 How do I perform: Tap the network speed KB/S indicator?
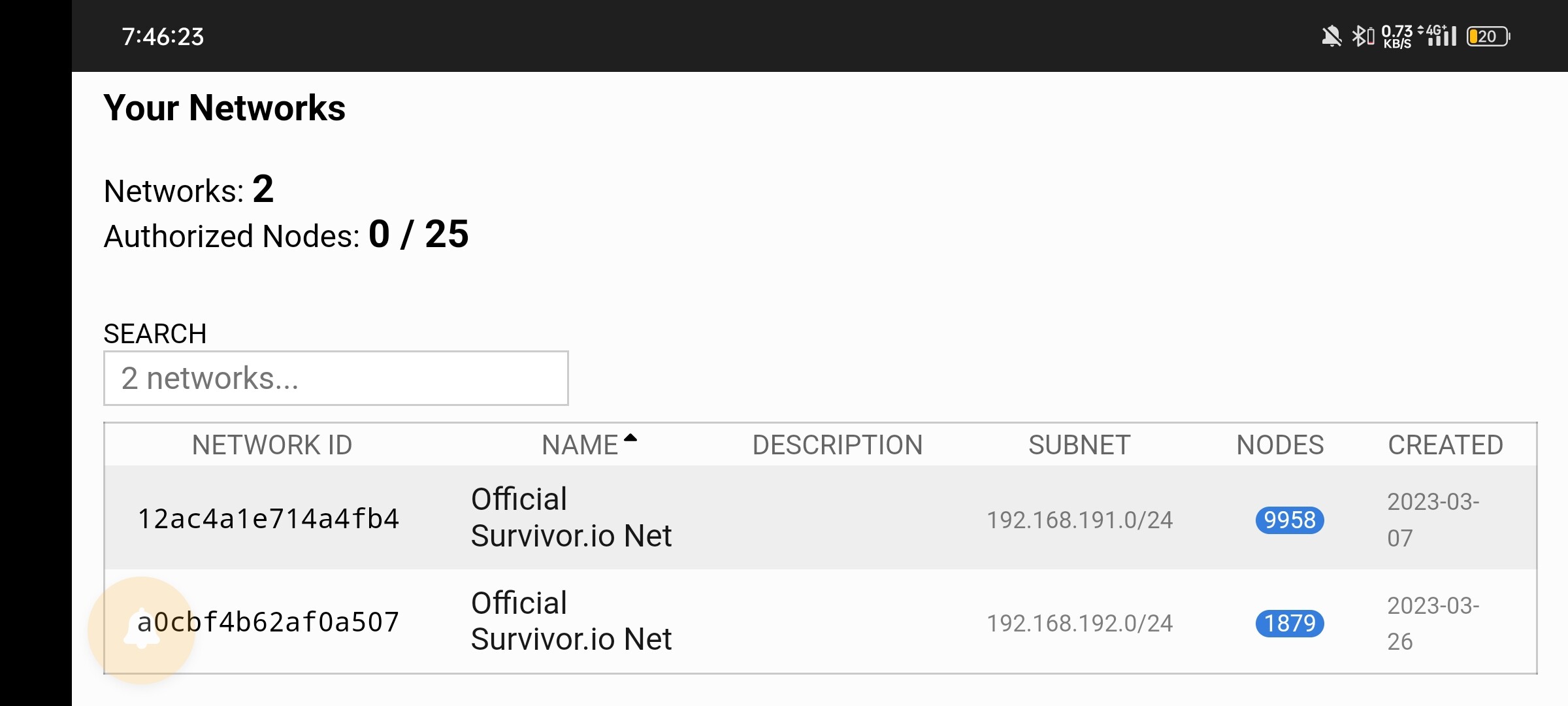tap(1397, 37)
